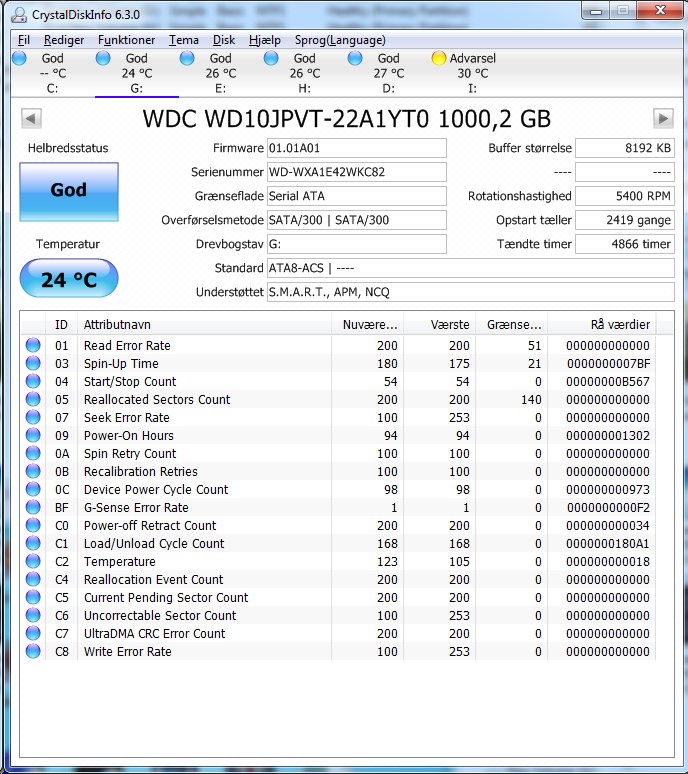Click status circle for Read Error Rate
This screenshot has height=774, width=688.
(33, 345)
